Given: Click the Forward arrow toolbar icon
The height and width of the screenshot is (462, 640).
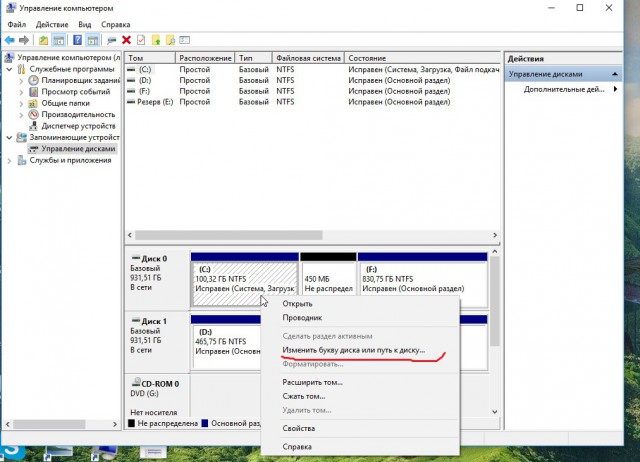Looking at the screenshot, I should pos(25,40).
